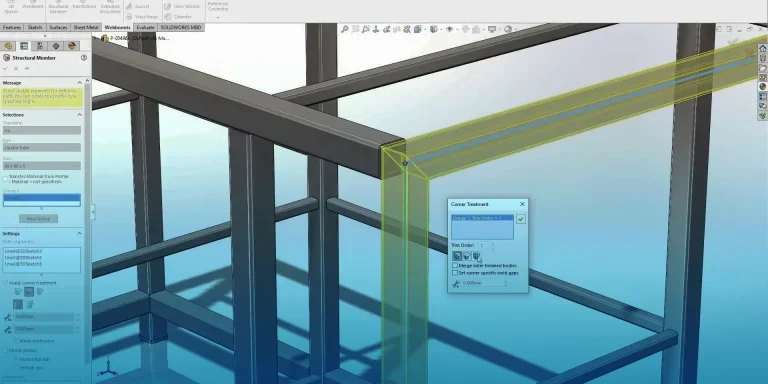Open View Settings monitor icon
The image size is (768, 384).
(x=492, y=29)
